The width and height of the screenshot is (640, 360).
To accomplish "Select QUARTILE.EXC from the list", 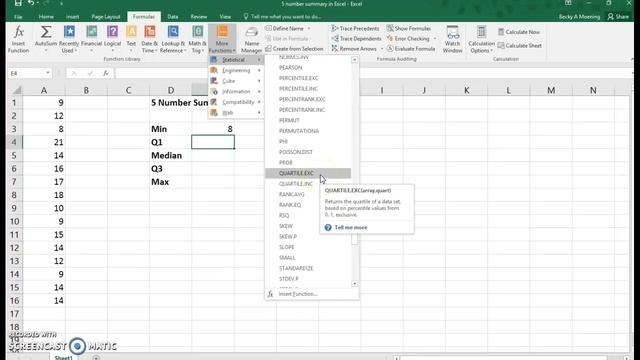I will 308,173.
